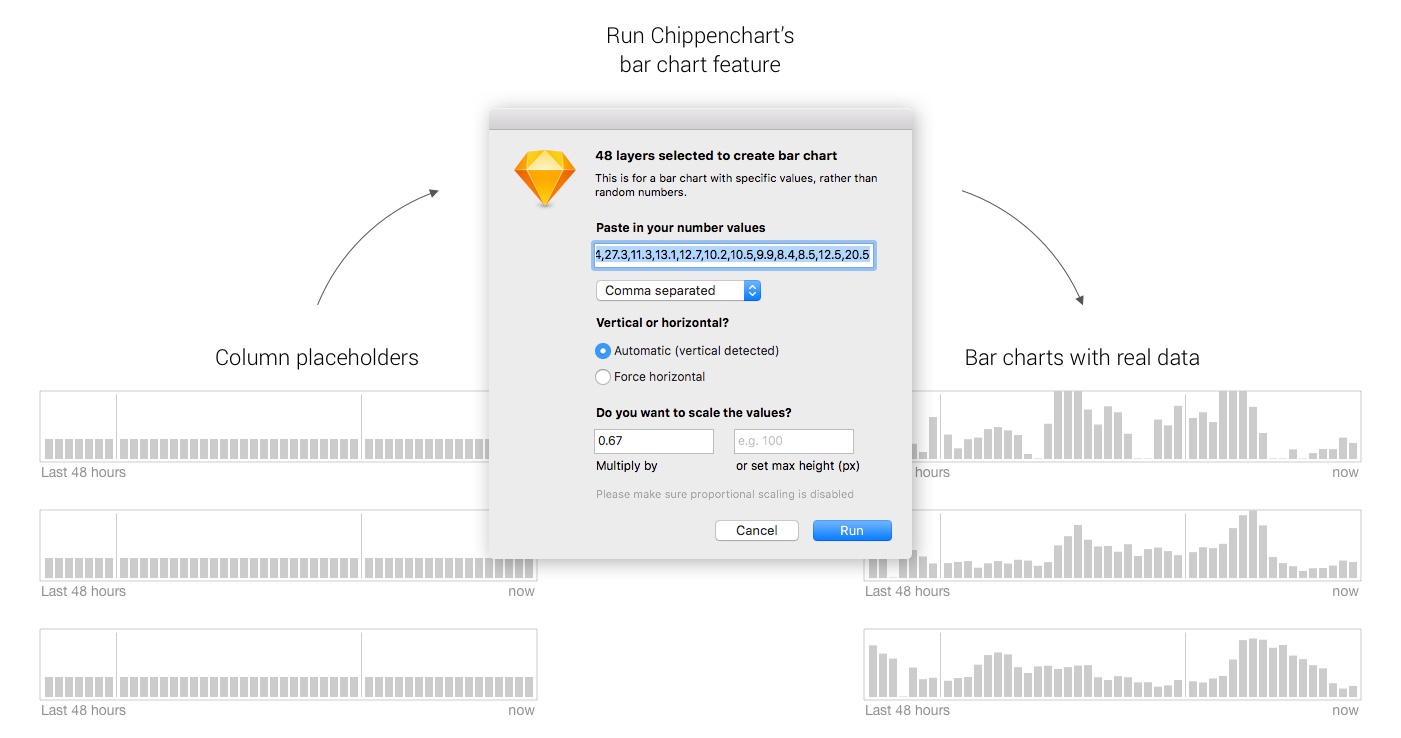Screen dimensions: 1401x738
Task: Click the Bar charts with real data heading
Action: [1082, 358]
